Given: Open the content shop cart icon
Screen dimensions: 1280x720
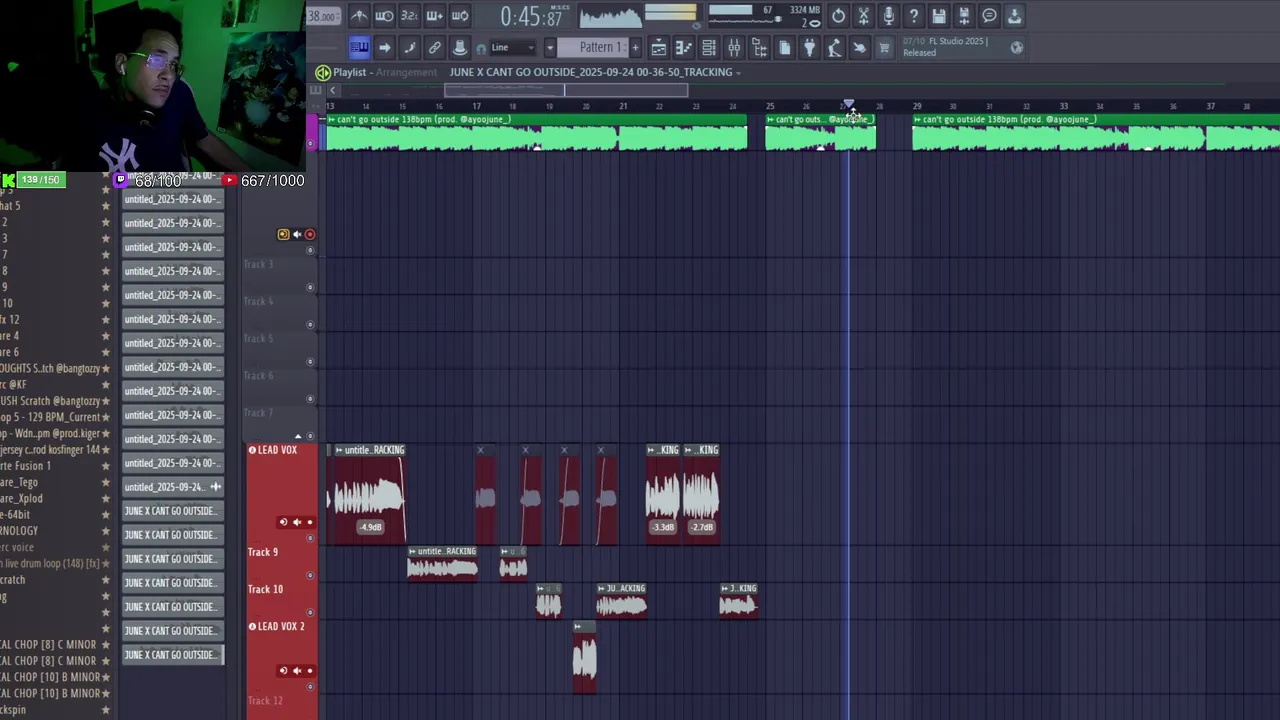Looking at the screenshot, I should [884, 47].
